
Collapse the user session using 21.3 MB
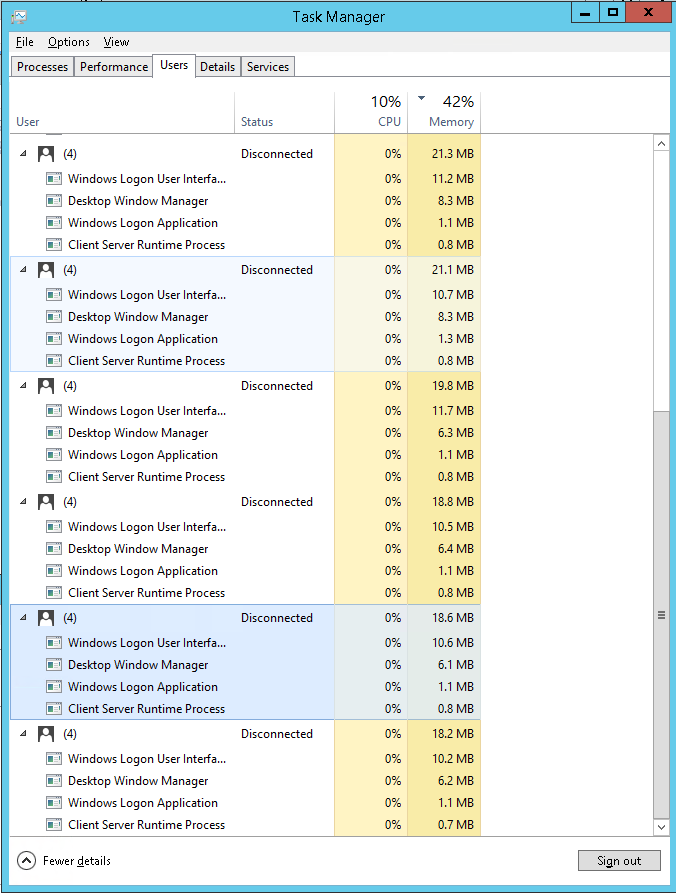23,154
